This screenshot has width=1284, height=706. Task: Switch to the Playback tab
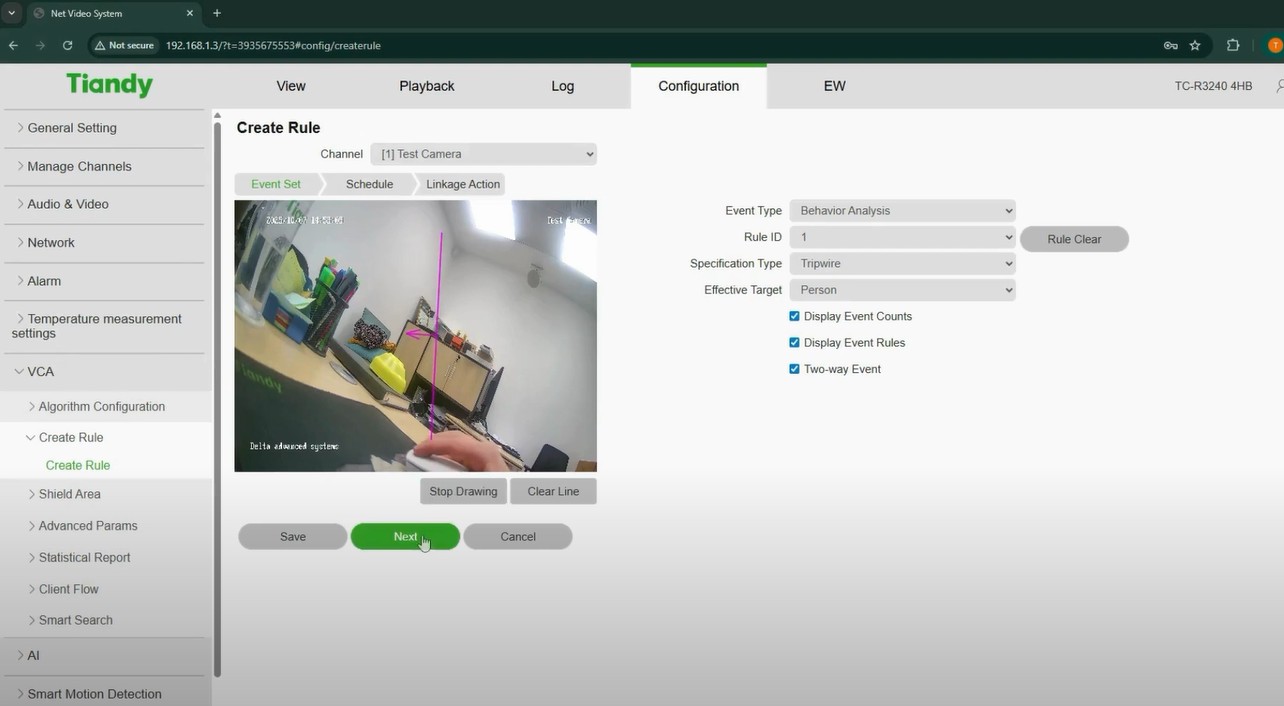click(x=426, y=86)
